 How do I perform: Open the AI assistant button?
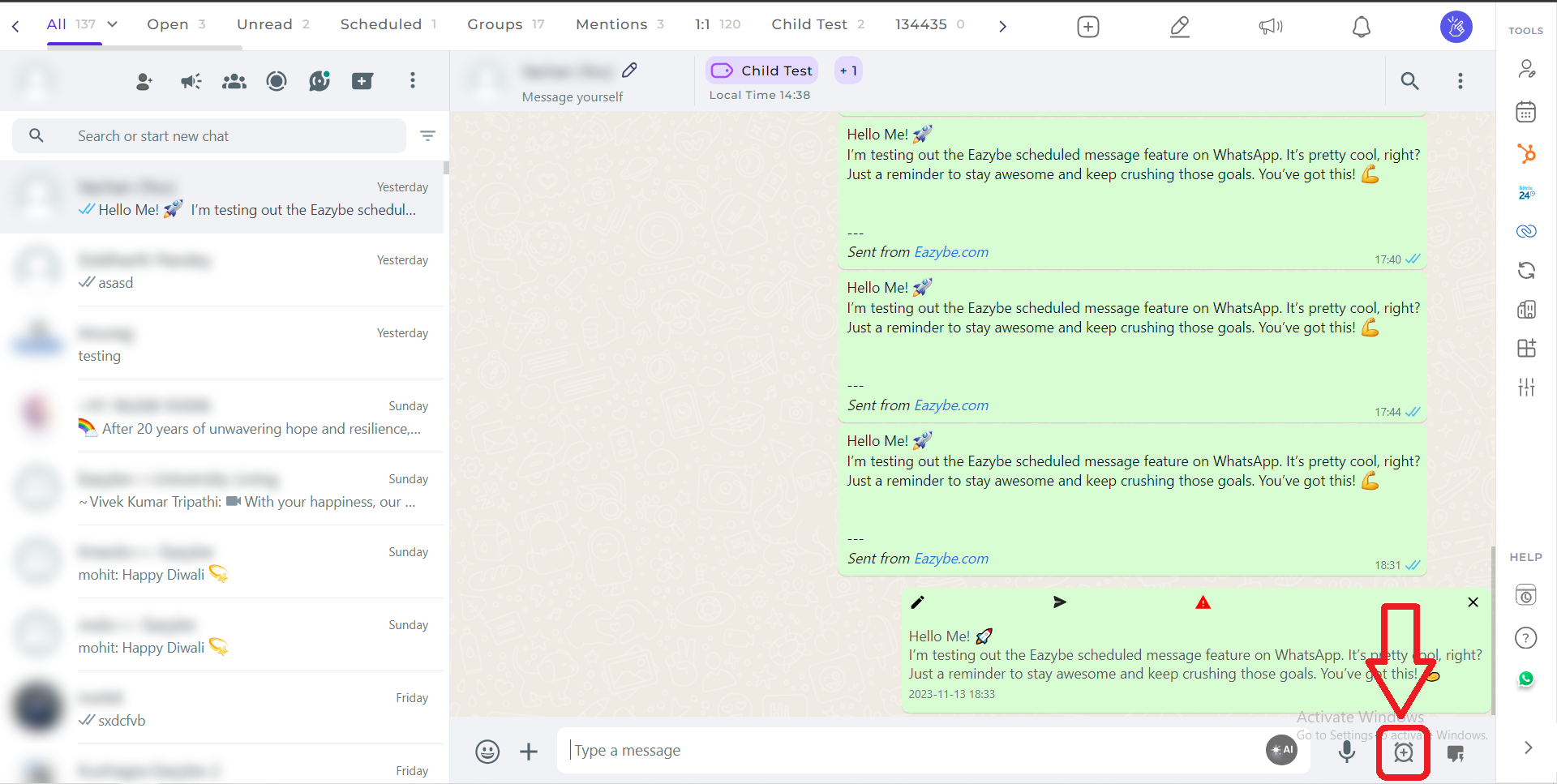coord(1282,750)
